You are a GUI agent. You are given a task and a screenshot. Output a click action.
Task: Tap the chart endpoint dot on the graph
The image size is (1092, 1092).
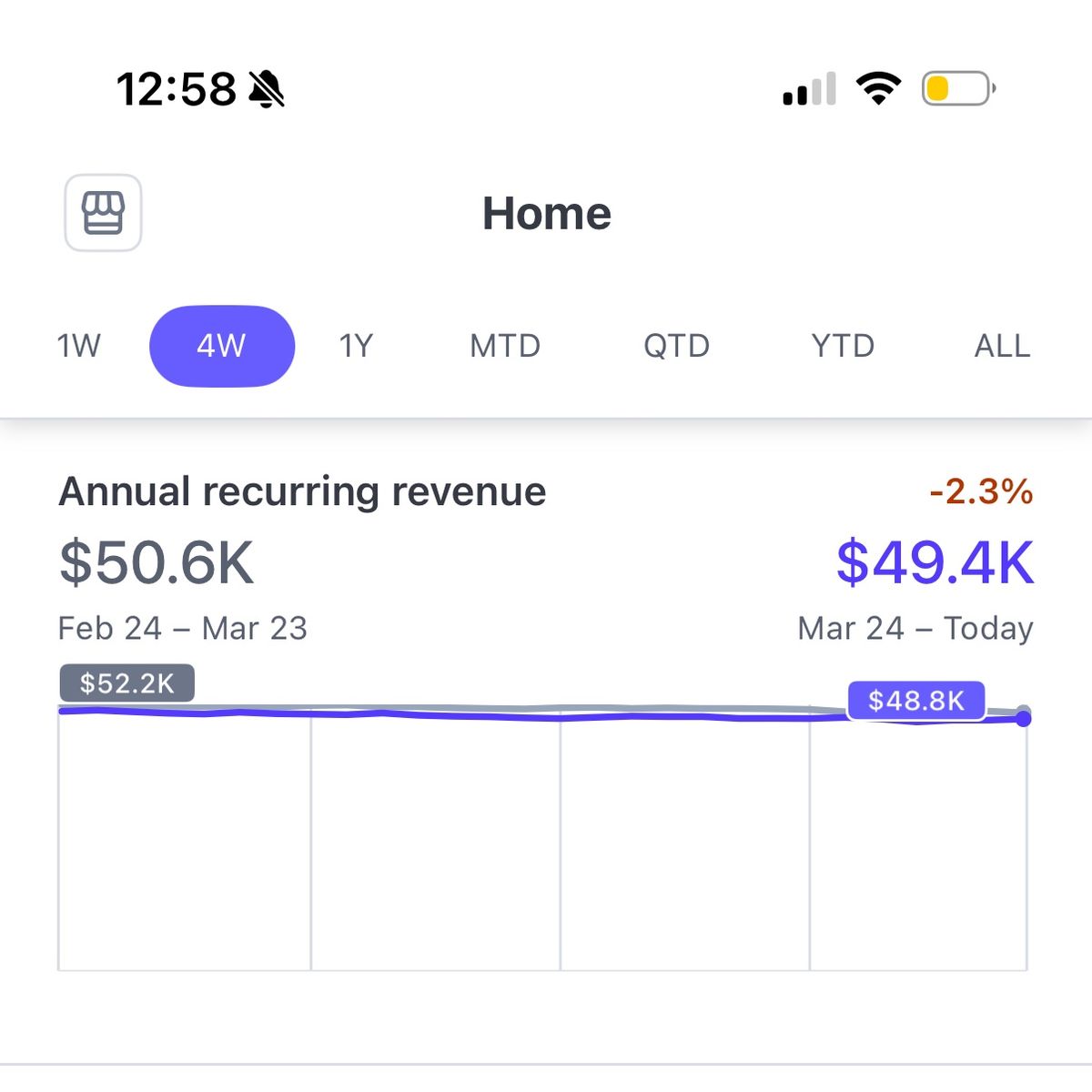point(1025,719)
